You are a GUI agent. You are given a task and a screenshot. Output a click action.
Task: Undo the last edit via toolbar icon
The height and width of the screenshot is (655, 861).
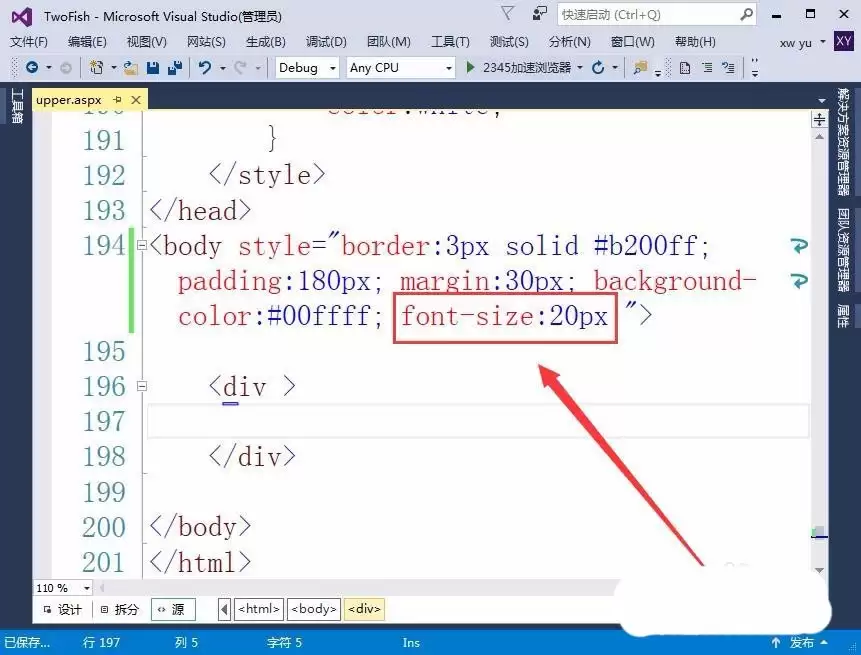pyautogui.click(x=207, y=67)
